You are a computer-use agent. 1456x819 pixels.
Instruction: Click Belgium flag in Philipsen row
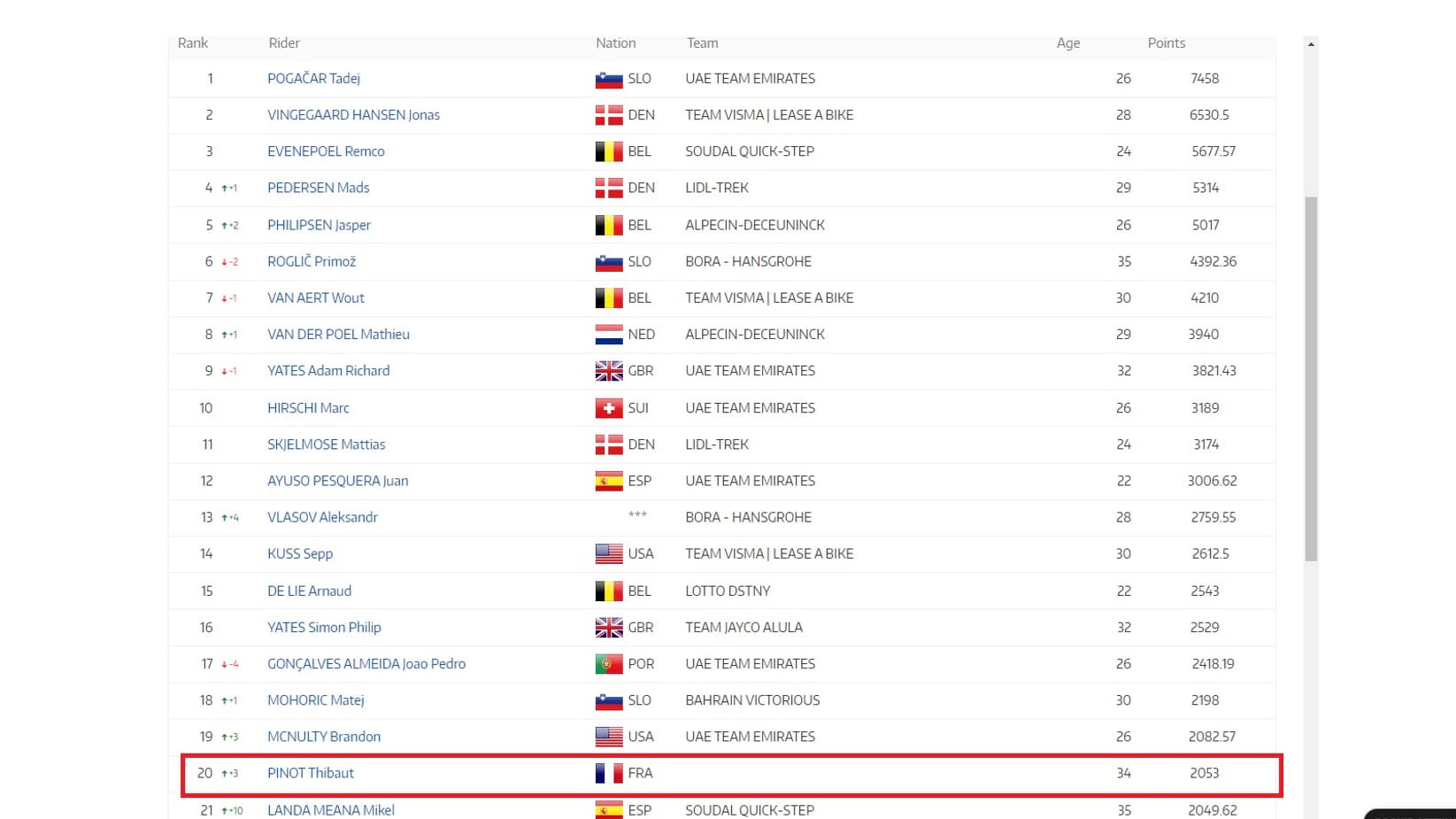point(609,226)
